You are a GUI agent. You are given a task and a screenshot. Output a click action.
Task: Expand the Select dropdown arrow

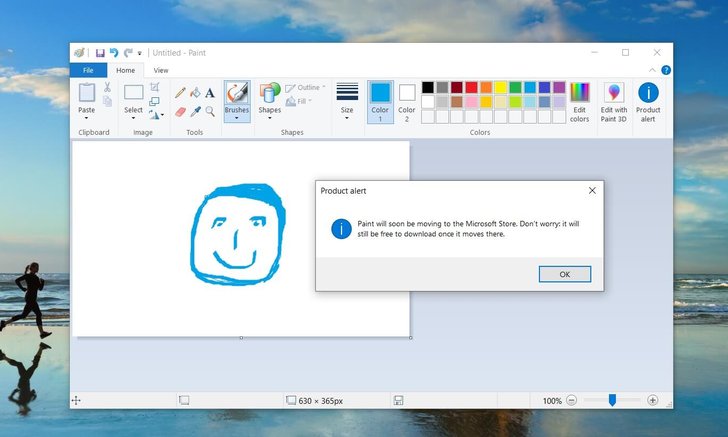pyautogui.click(x=133, y=118)
